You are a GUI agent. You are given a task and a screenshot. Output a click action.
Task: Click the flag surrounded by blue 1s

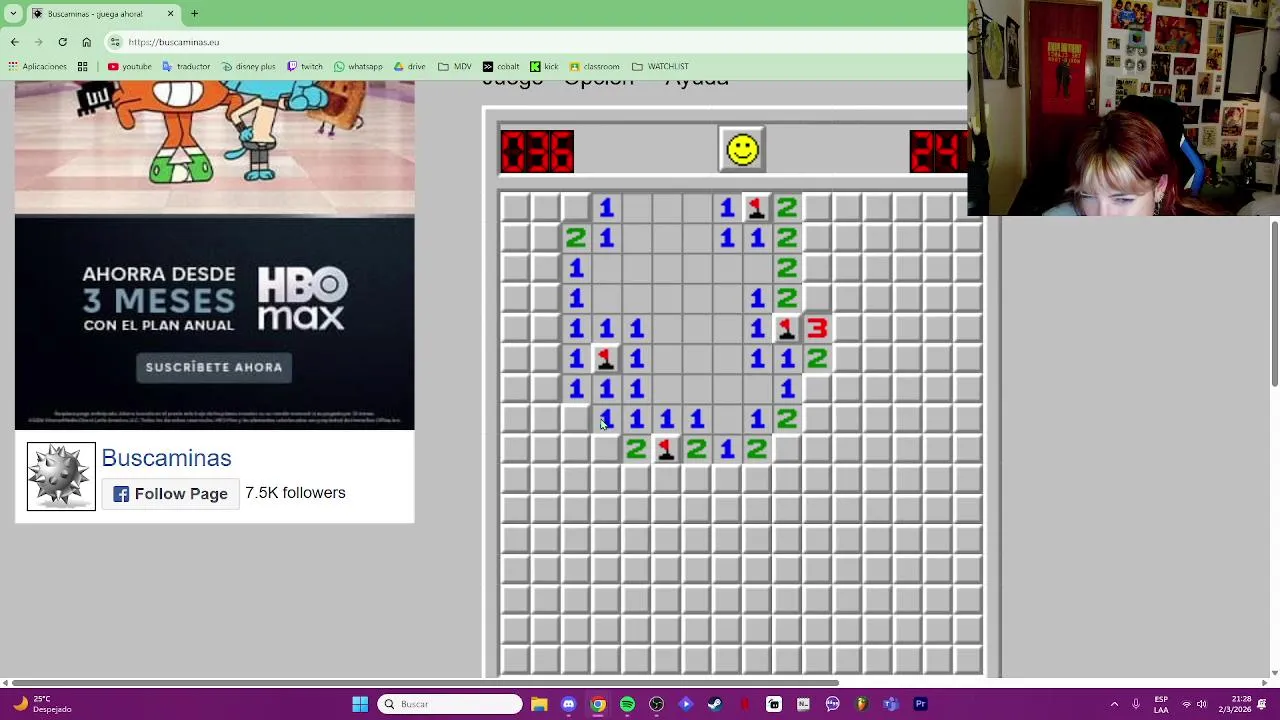[606, 358]
